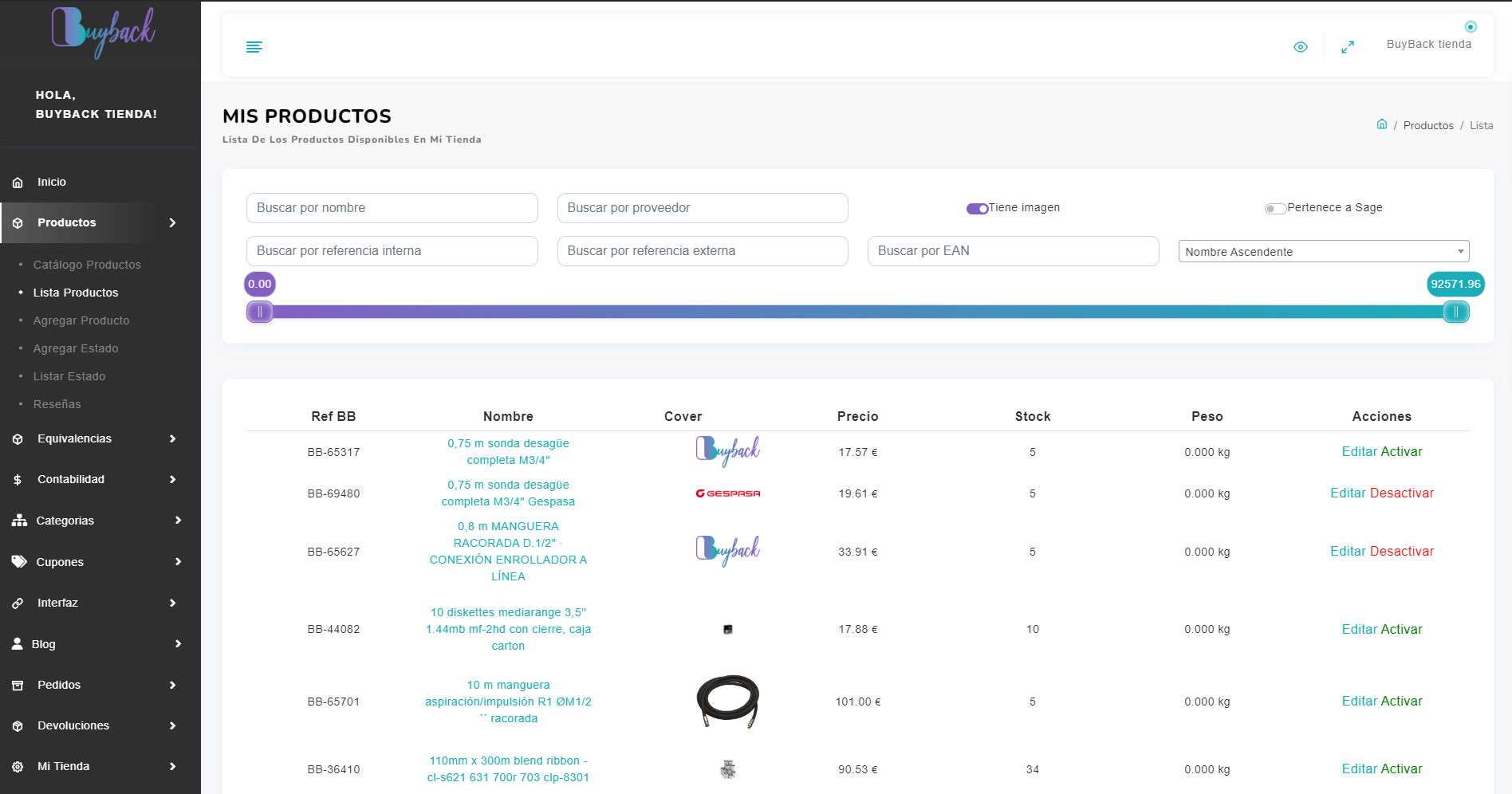Select the Inicio home icon in the sidebar

[x=18, y=182]
